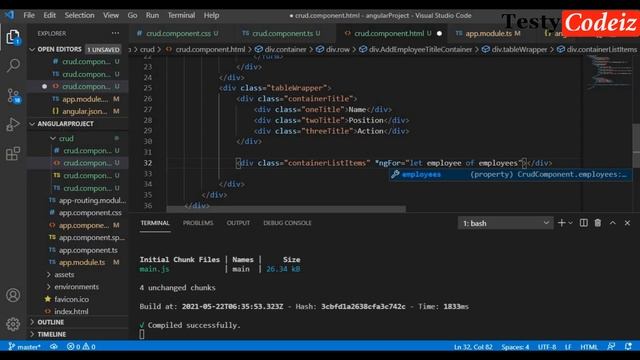The width and height of the screenshot is (640, 360).
Task: Click the synchronize changes cloud icon
Action: coord(54,347)
